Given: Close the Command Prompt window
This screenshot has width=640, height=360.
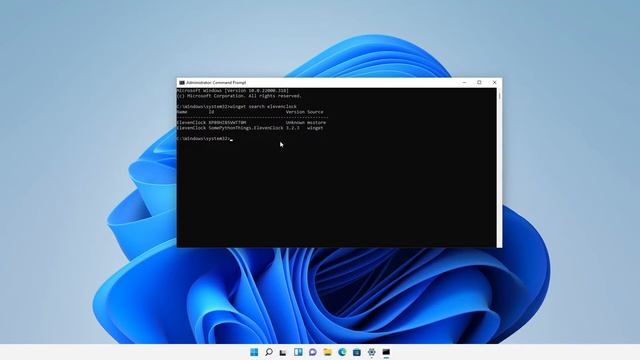Looking at the screenshot, I should tap(494, 82).
